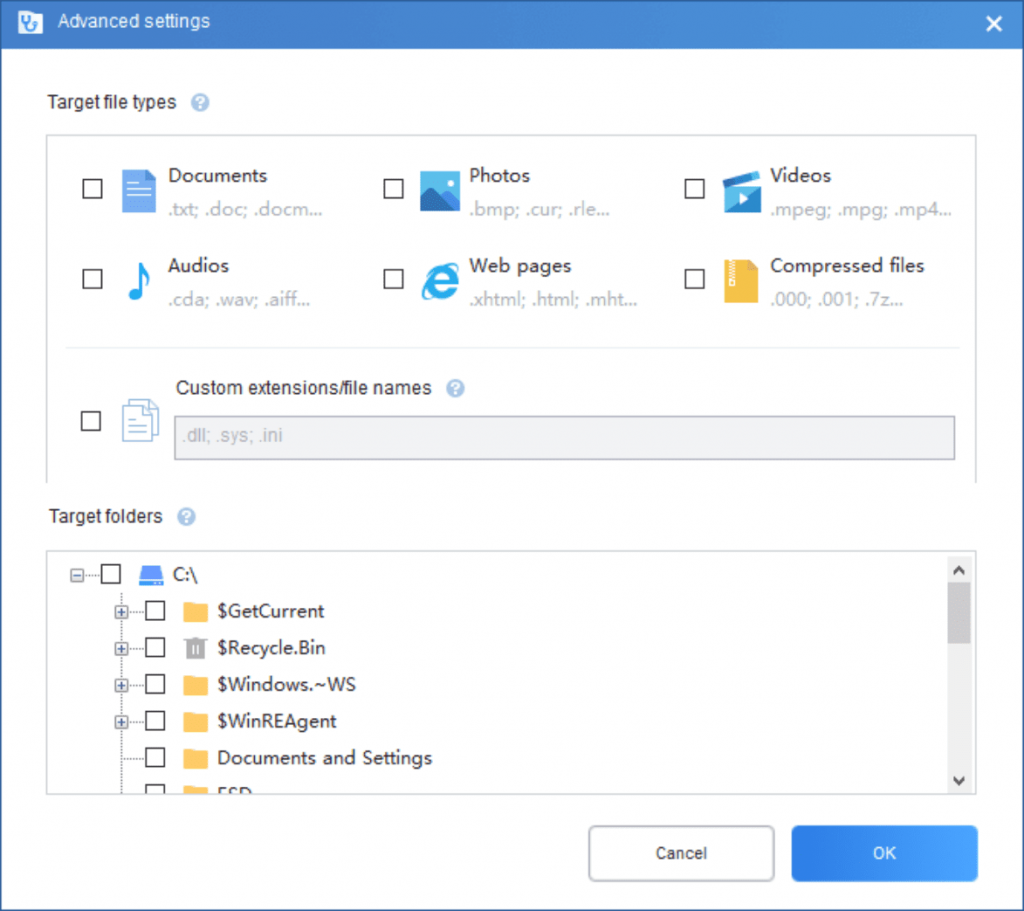The image size is (1024, 911).
Task: Tick the Videos file type checkbox
Action: [694, 189]
